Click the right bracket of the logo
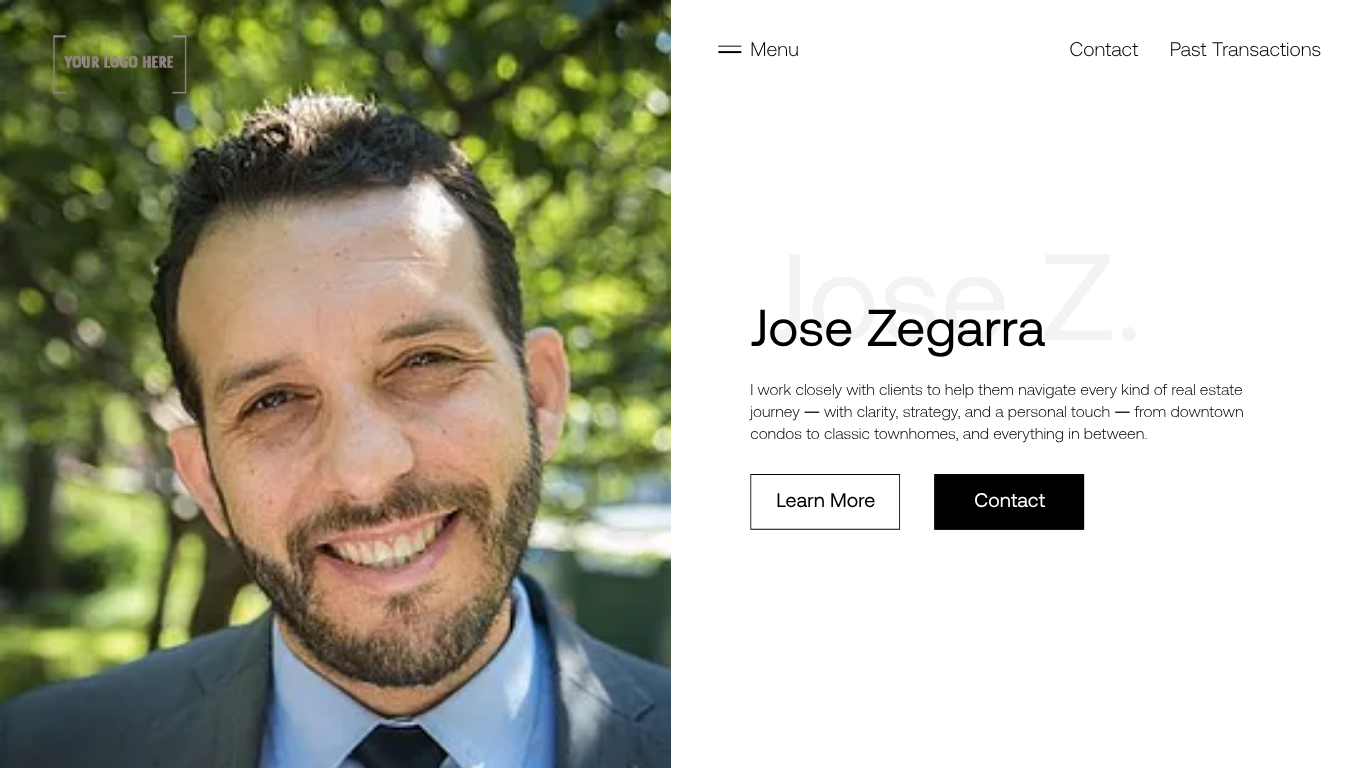 [x=181, y=64]
